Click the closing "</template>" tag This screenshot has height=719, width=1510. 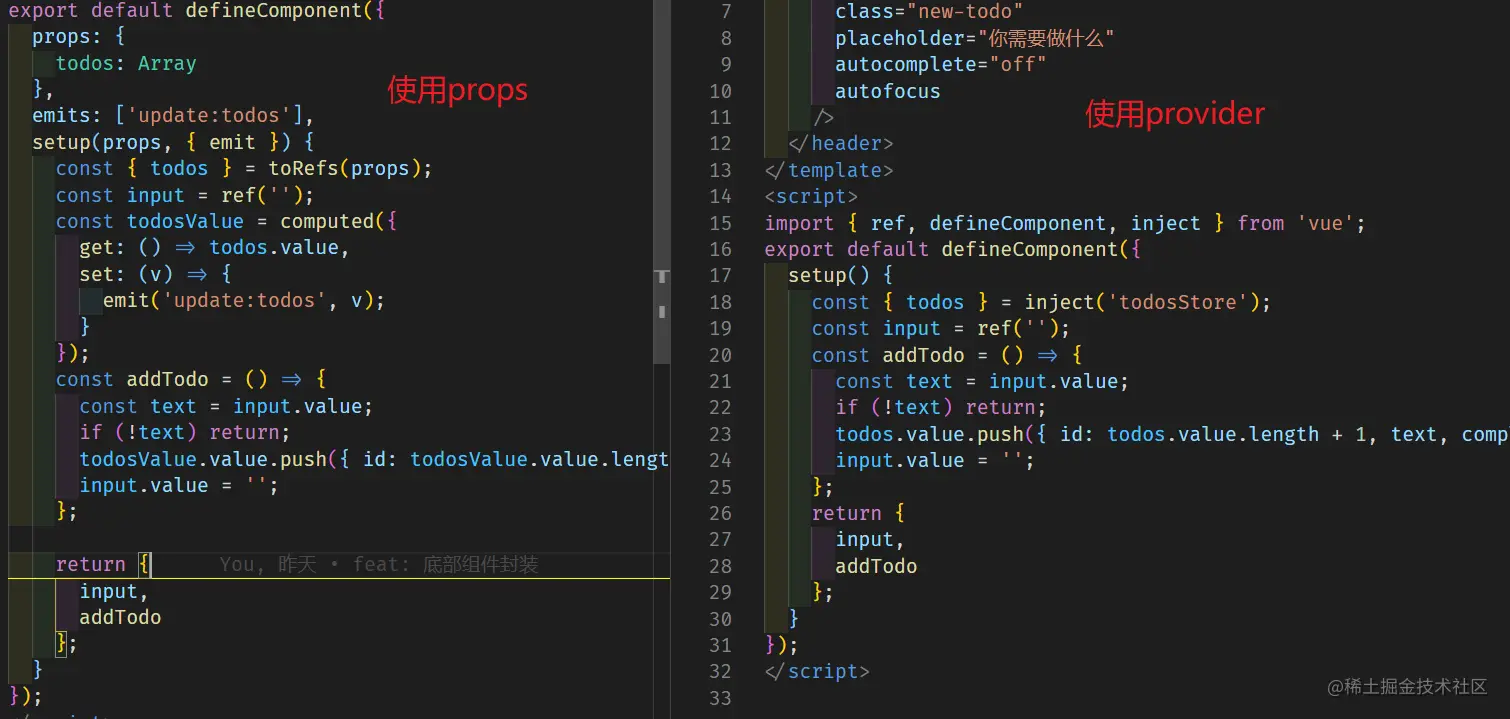coord(829,170)
